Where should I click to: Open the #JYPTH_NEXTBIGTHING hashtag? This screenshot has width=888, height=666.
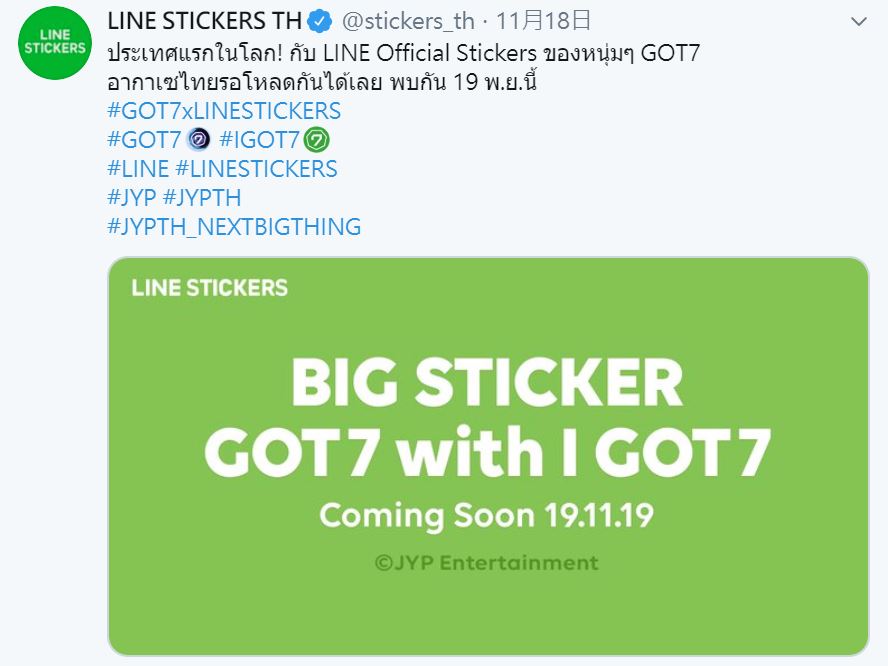point(234,227)
